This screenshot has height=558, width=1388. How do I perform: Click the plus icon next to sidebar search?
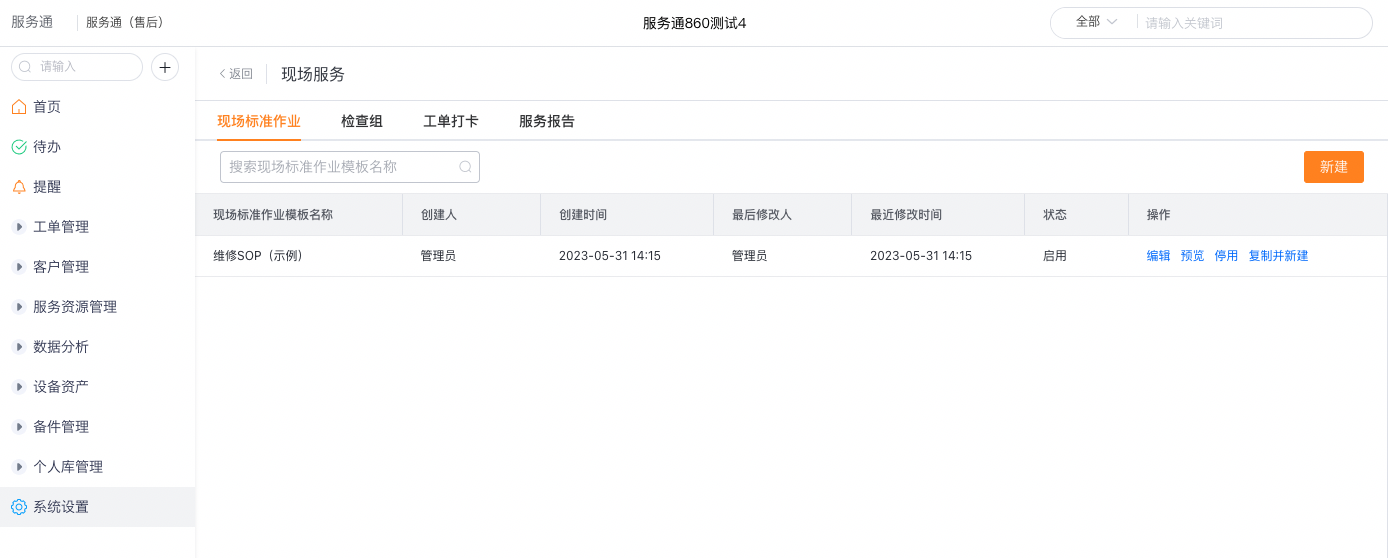(x=165, y=67)
